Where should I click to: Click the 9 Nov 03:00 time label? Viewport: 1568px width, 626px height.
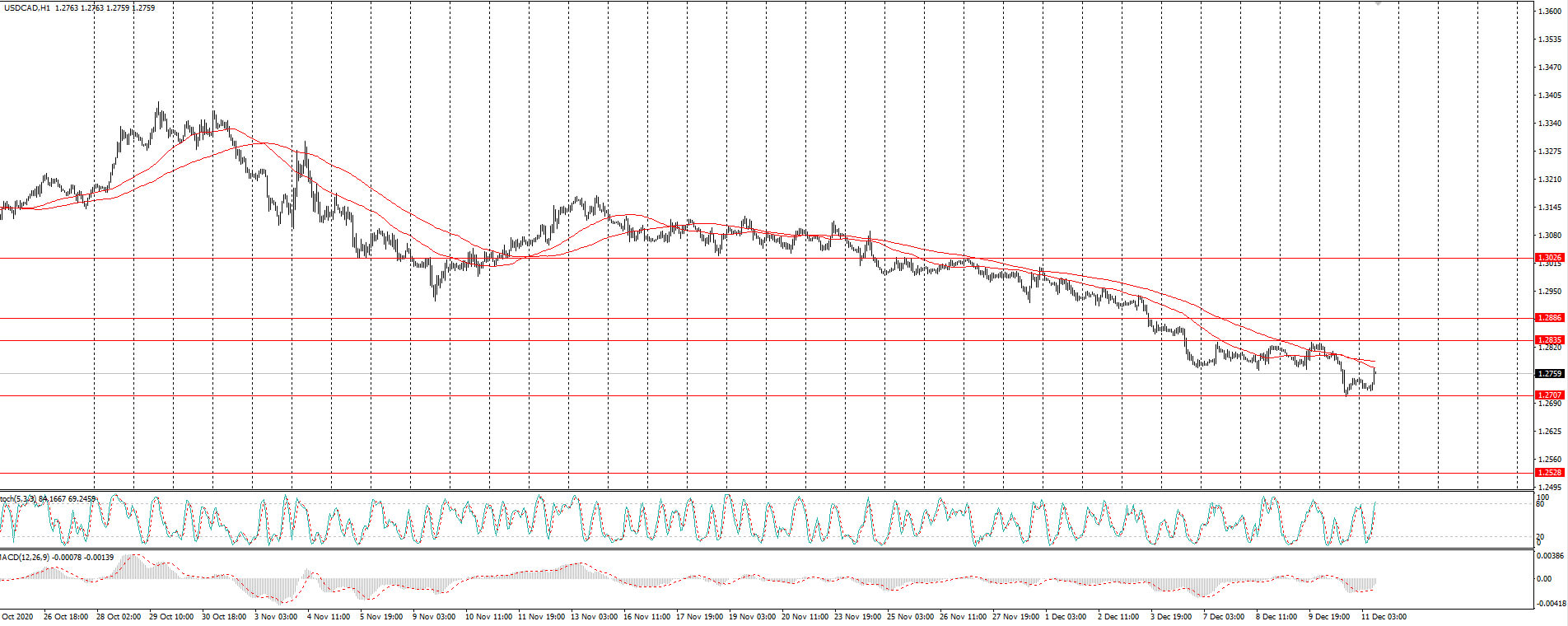click(x=434, y=617)
